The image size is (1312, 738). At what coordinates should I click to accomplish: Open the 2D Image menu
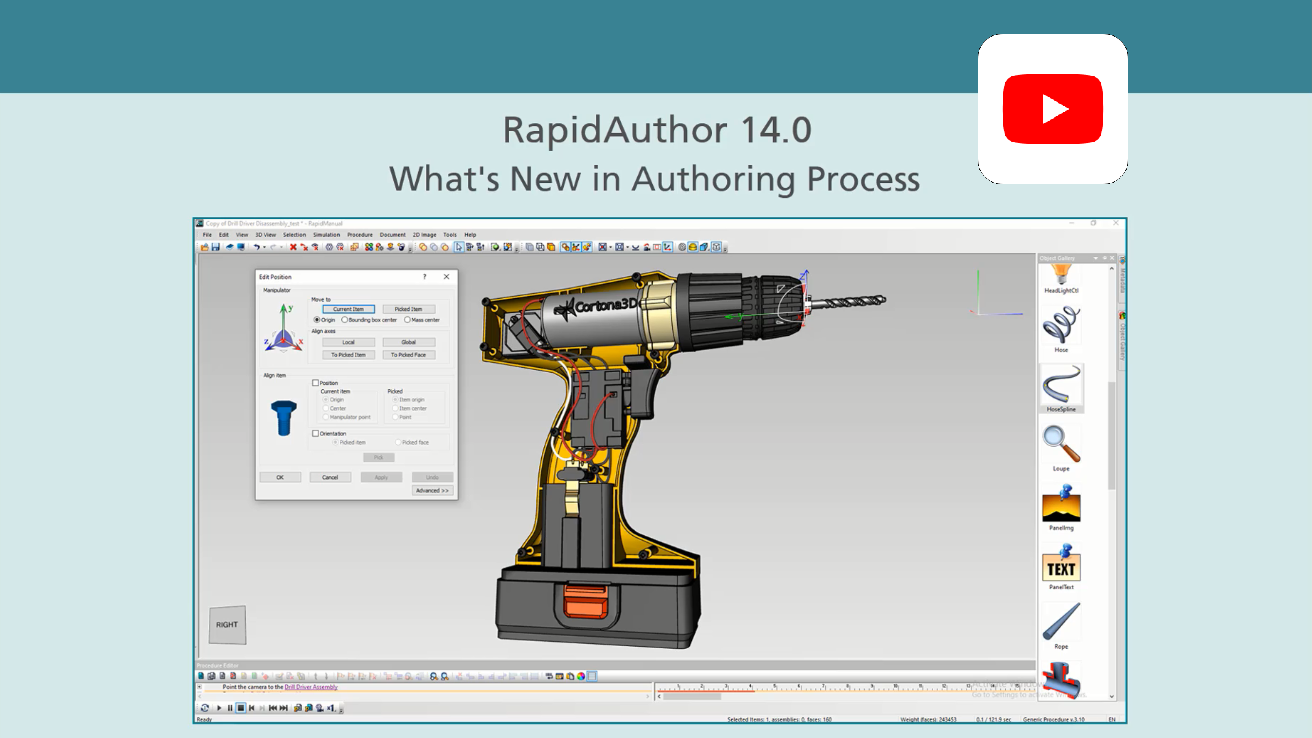pos(424,235)
